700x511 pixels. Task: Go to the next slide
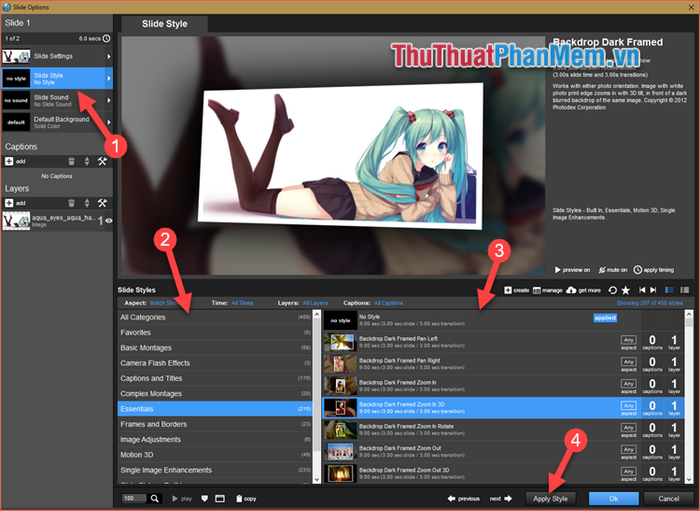point(500,499)
